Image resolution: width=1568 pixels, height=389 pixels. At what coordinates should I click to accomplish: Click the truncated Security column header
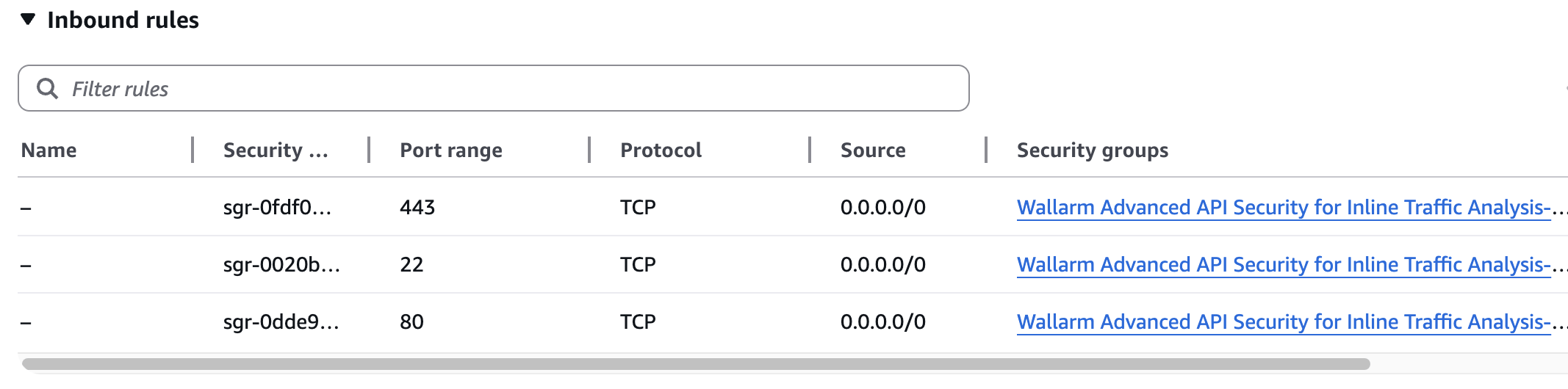(x=276, y=150)
